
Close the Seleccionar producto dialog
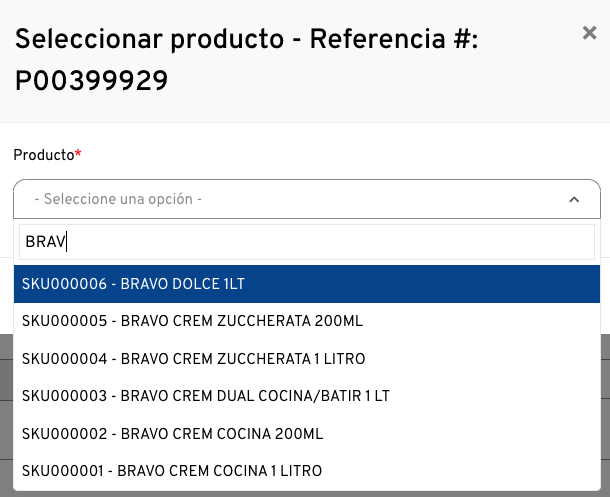point(589,33)
